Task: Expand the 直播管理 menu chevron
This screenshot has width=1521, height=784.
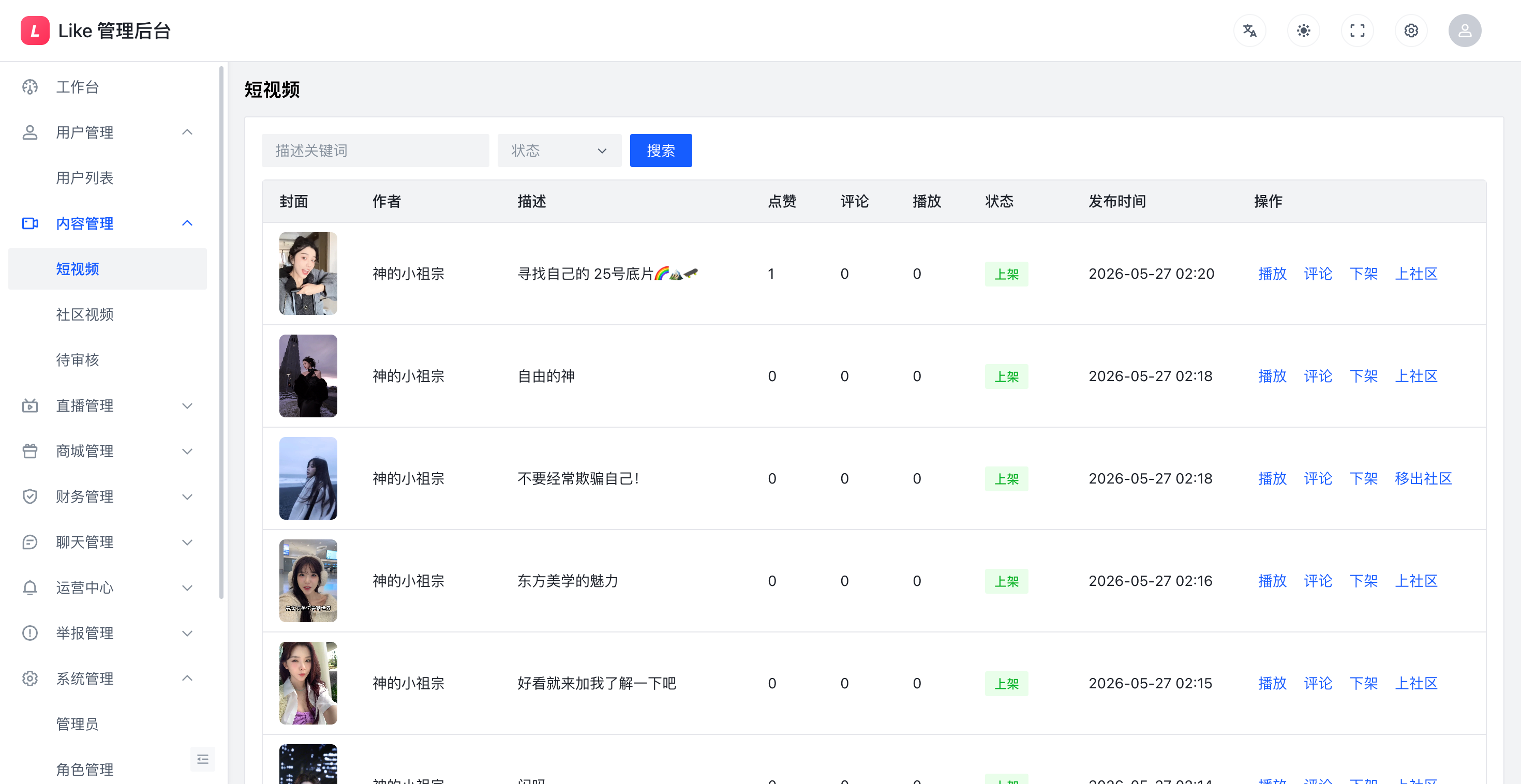Action: (187, 405)
